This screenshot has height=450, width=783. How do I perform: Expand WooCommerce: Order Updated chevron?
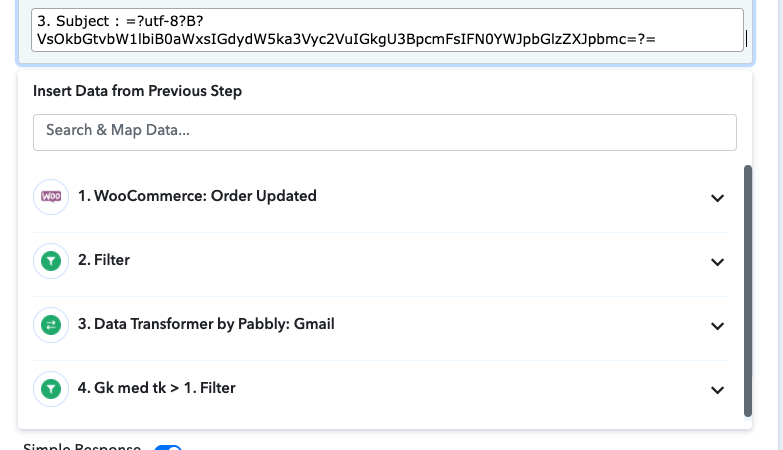(x=717, y=198)
